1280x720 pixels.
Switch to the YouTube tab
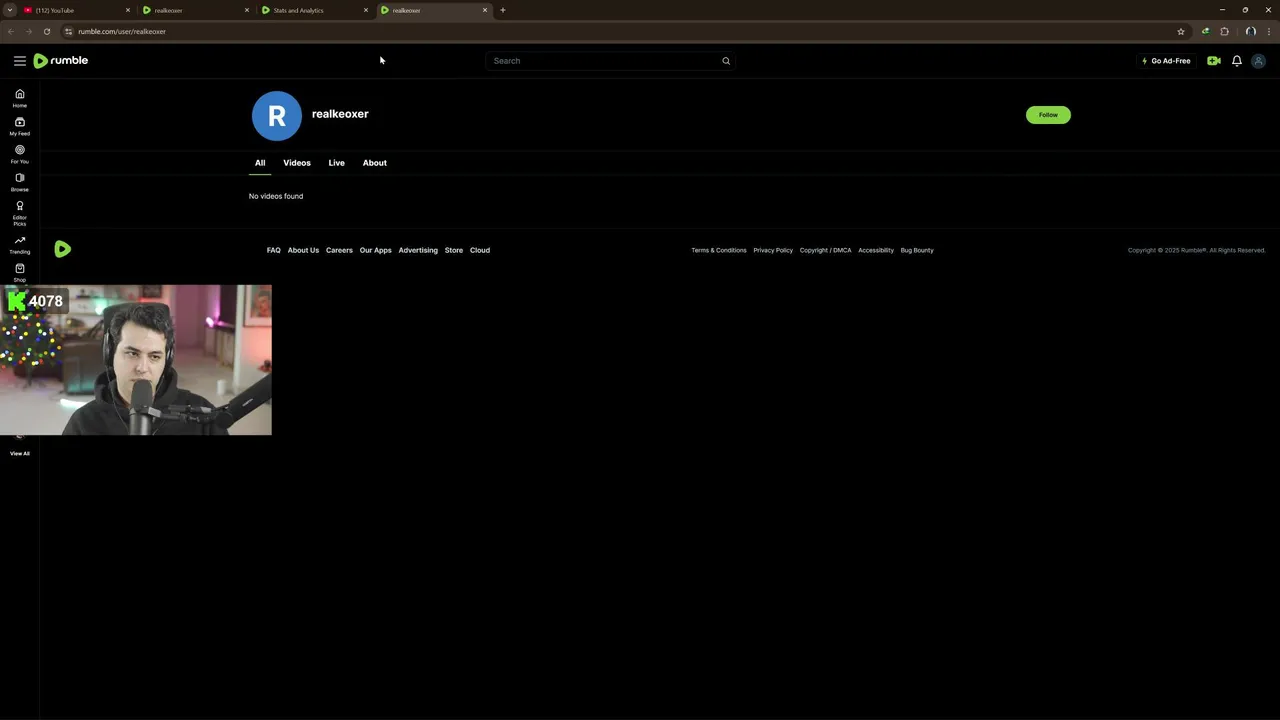77,10
